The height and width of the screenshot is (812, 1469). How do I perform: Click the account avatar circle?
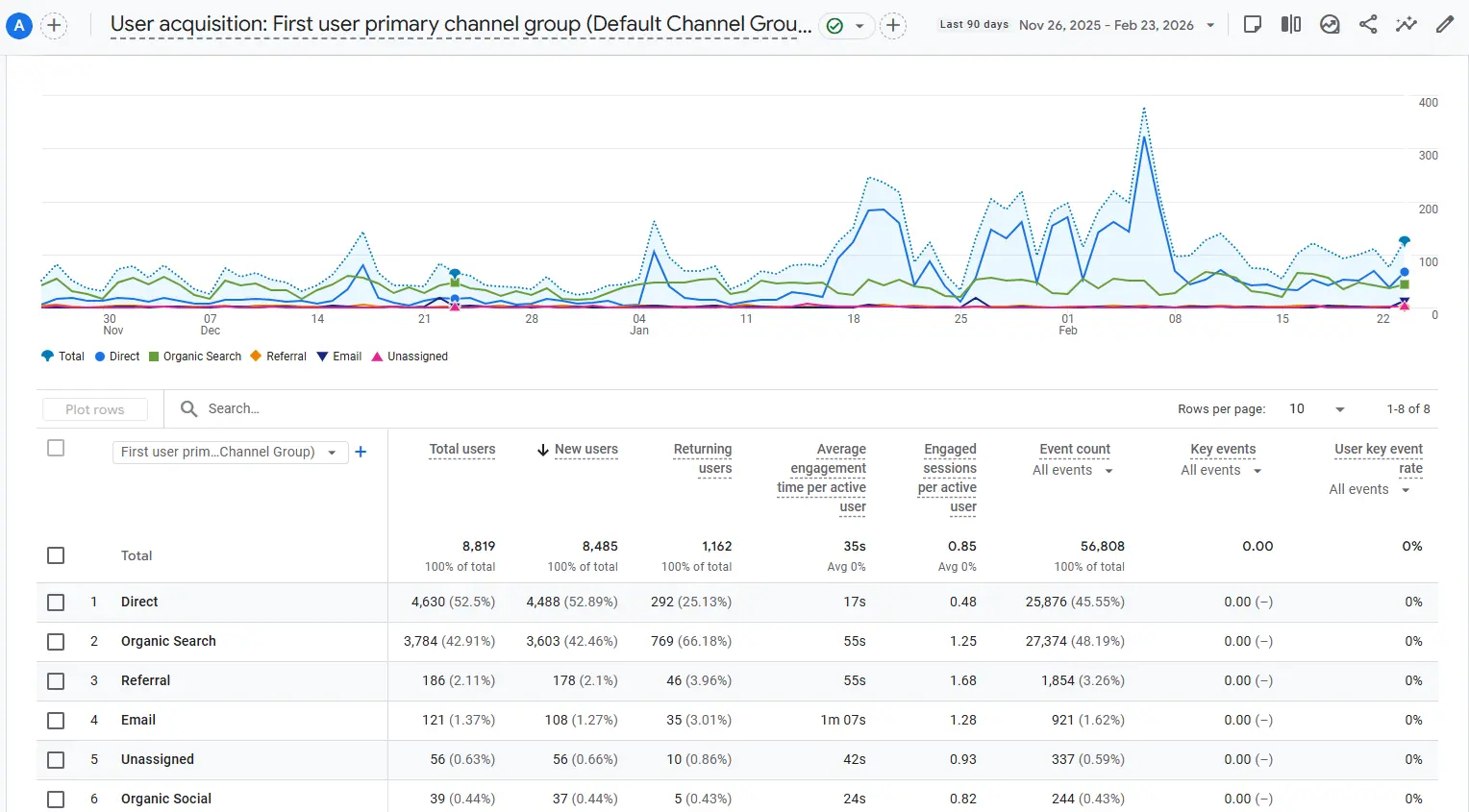coord(18,25)
